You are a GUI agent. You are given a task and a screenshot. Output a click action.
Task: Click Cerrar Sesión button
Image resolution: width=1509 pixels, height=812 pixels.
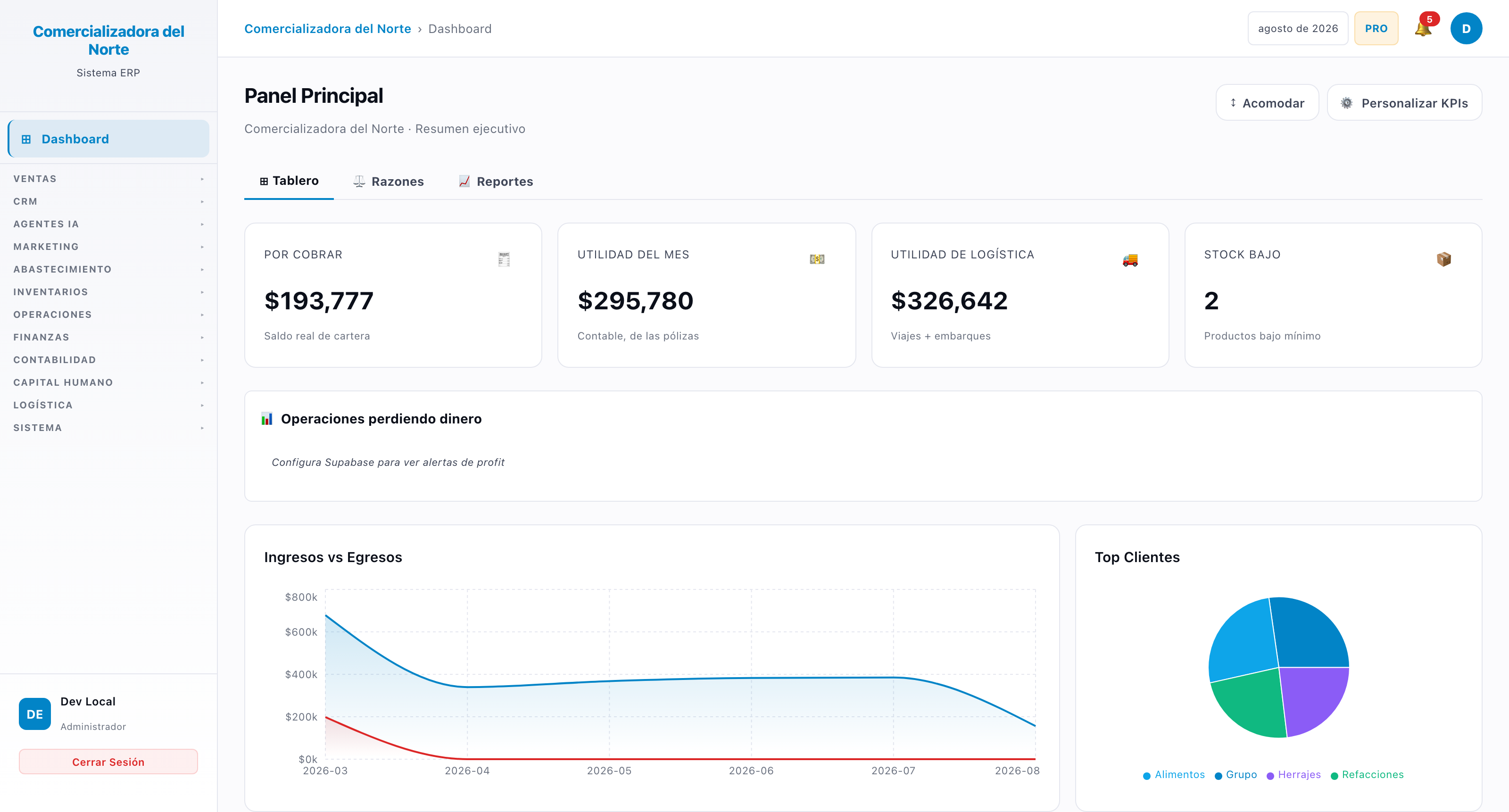pyautogui.click(x=108, y=762)
